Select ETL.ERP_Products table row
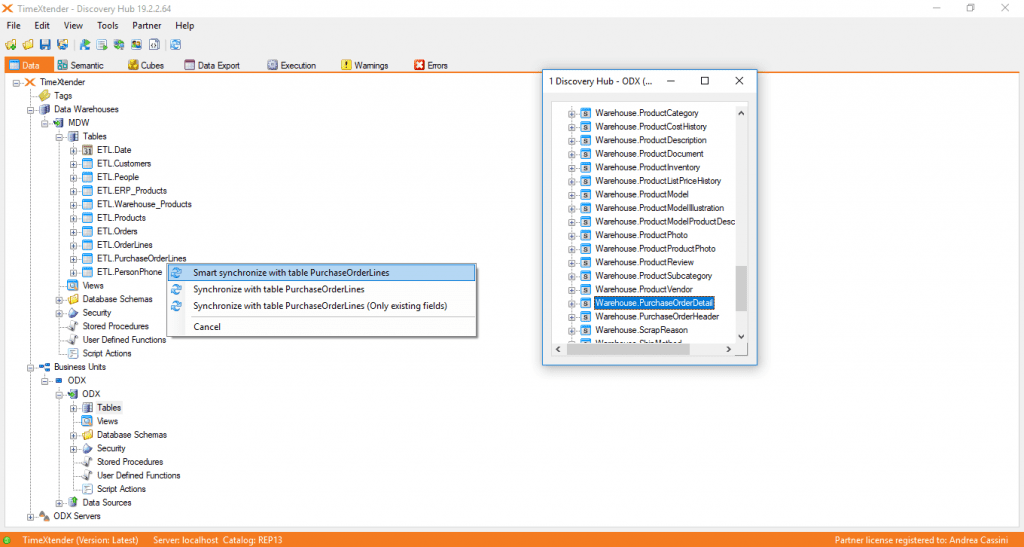 tap(132, 191)
